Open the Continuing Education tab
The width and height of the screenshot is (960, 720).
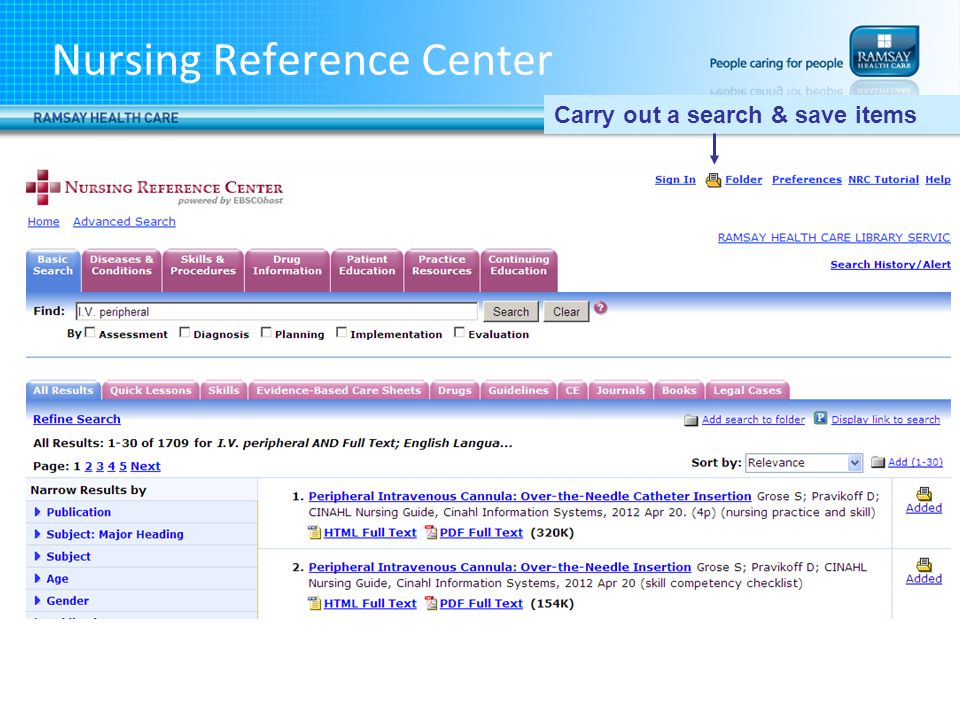(519, 270)
